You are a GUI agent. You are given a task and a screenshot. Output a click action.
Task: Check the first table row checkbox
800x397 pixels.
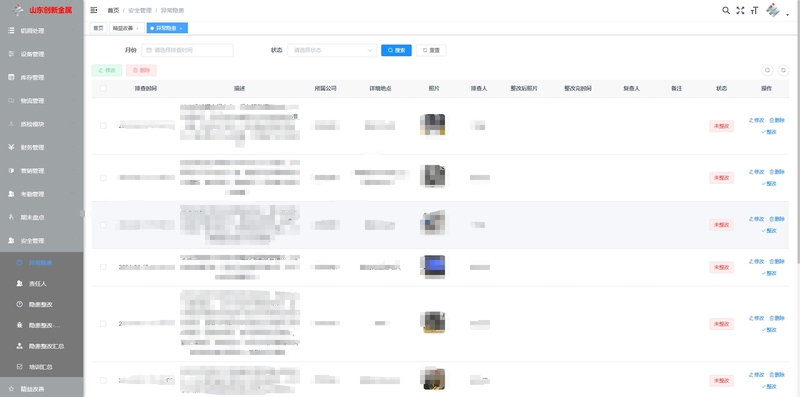(104, 126)
